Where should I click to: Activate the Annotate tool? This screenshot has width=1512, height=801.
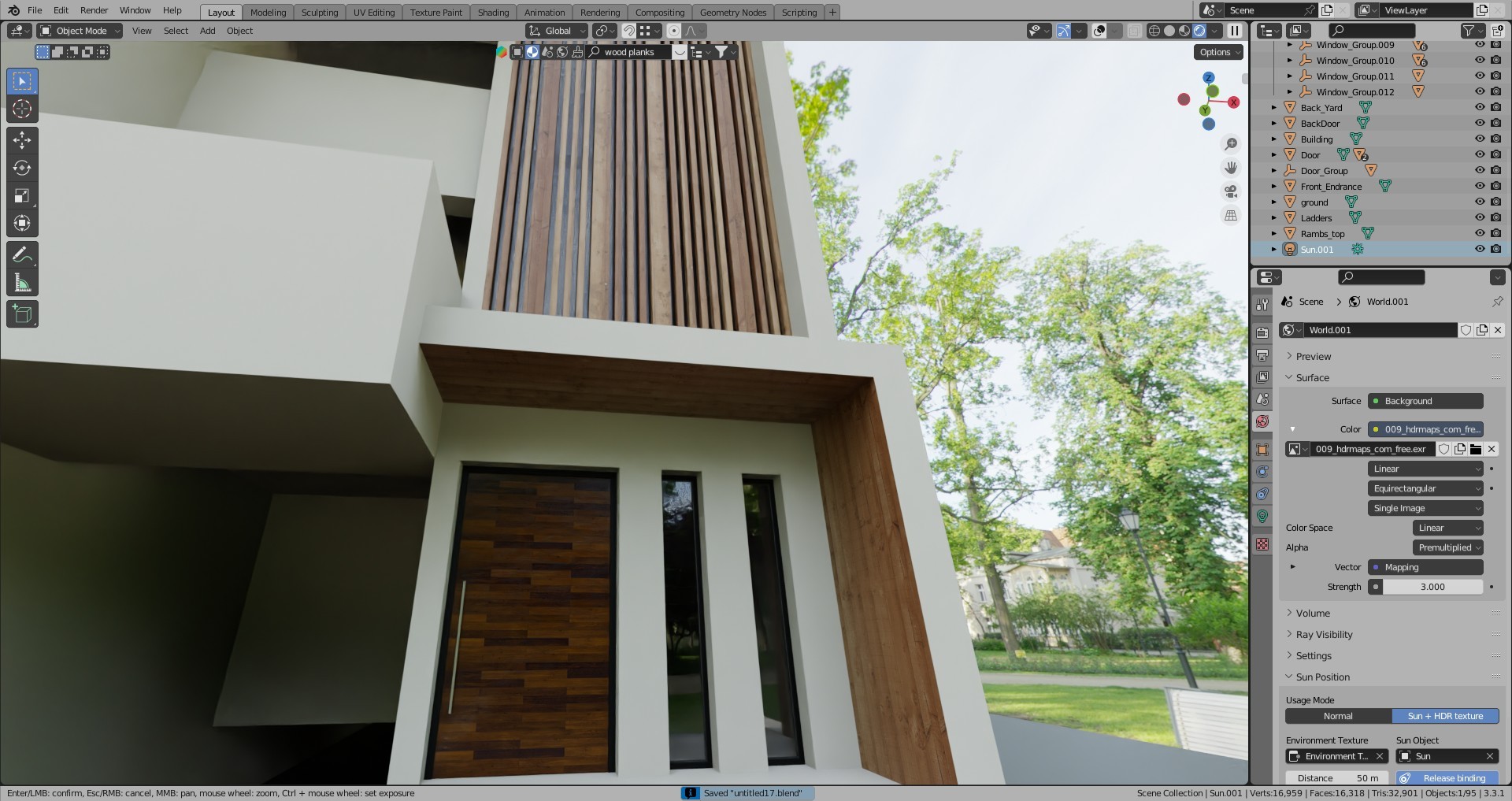(22, 255)
